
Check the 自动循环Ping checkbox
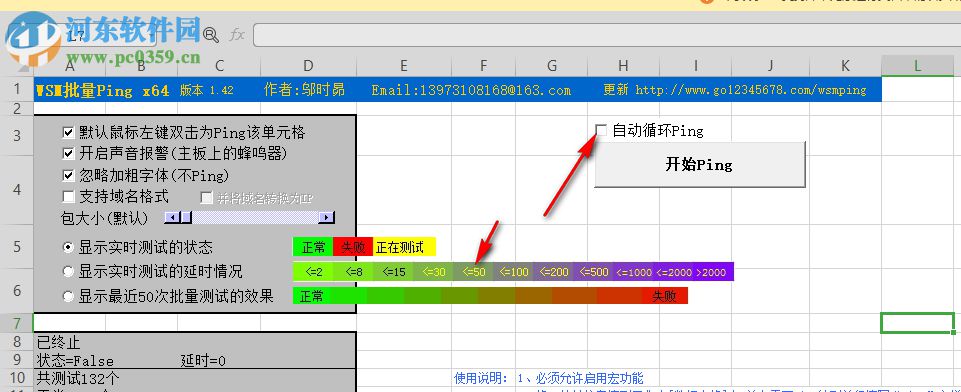click(601, 130)
